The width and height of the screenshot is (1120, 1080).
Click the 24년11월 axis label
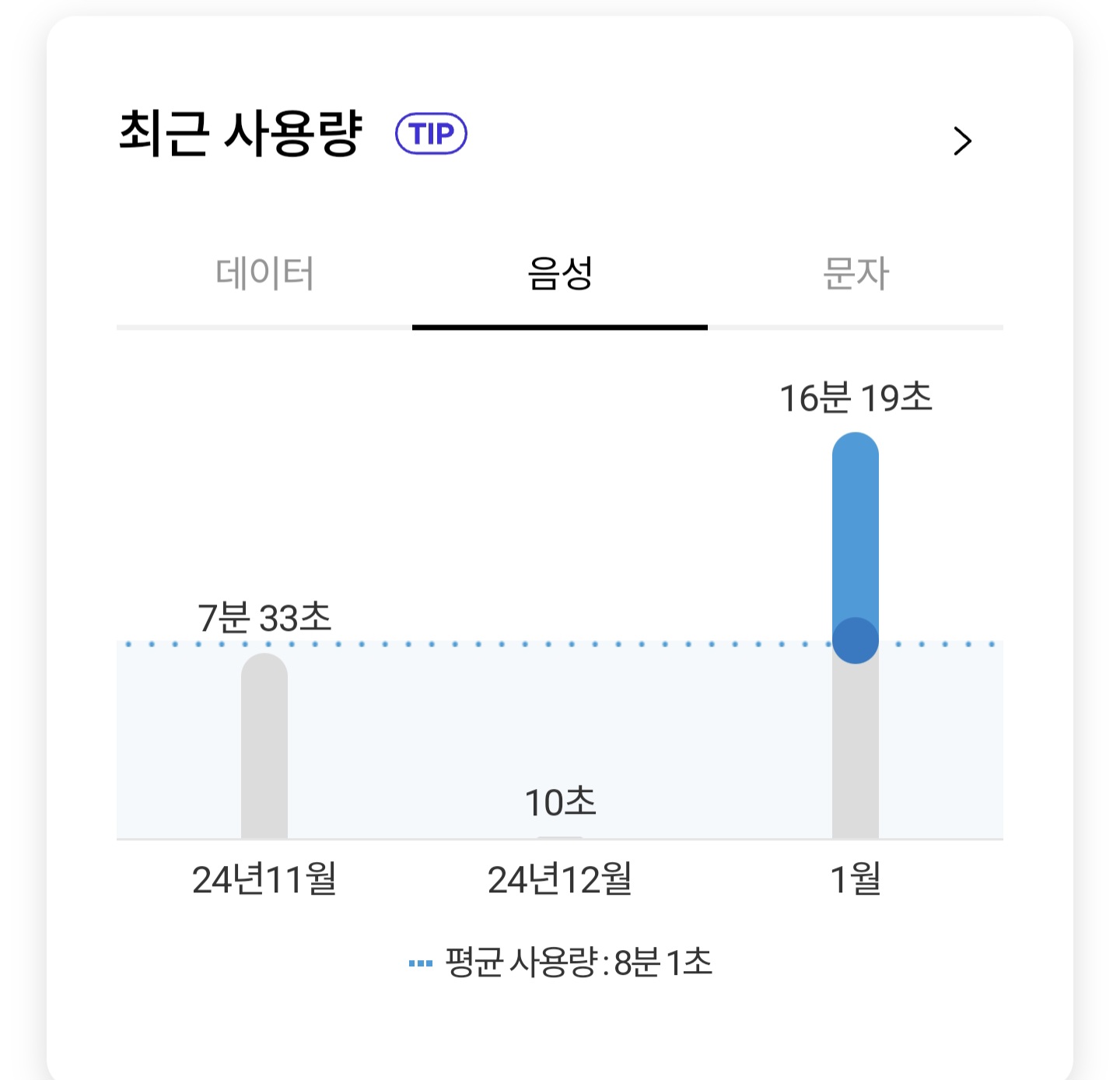coord(264,879)
